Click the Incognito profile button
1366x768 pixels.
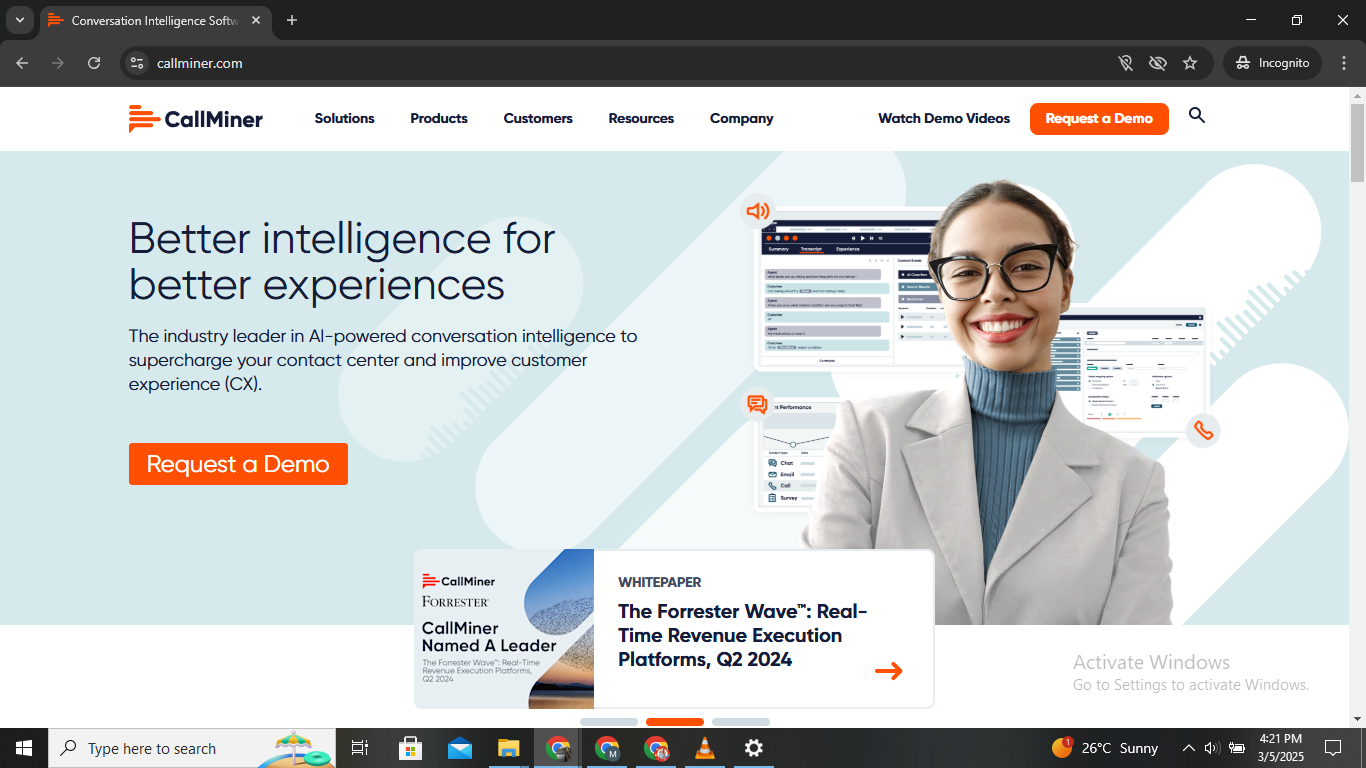tap(1272, 63)
